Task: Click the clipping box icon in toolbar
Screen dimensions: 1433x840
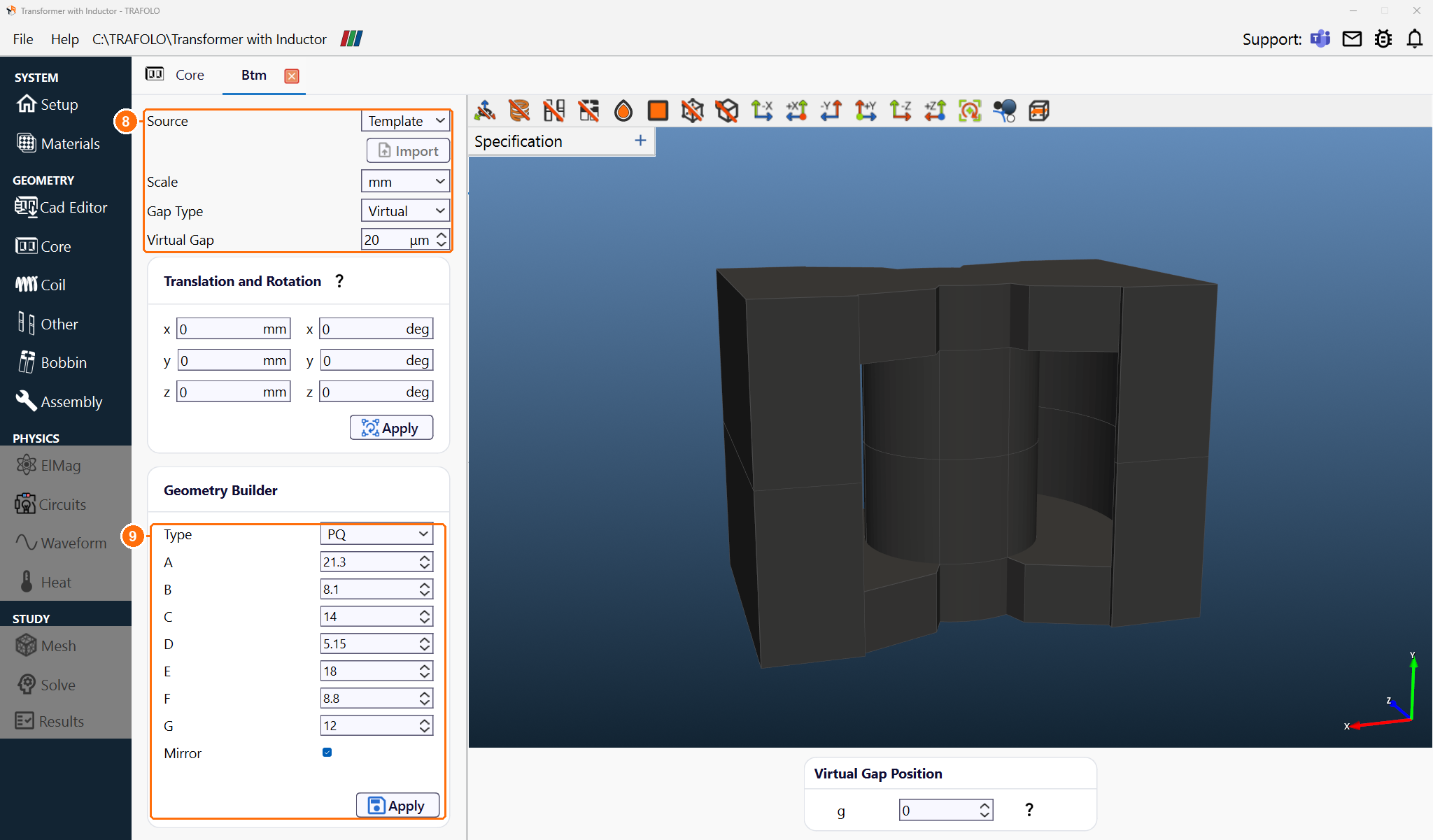Action: coord(1039,111)
